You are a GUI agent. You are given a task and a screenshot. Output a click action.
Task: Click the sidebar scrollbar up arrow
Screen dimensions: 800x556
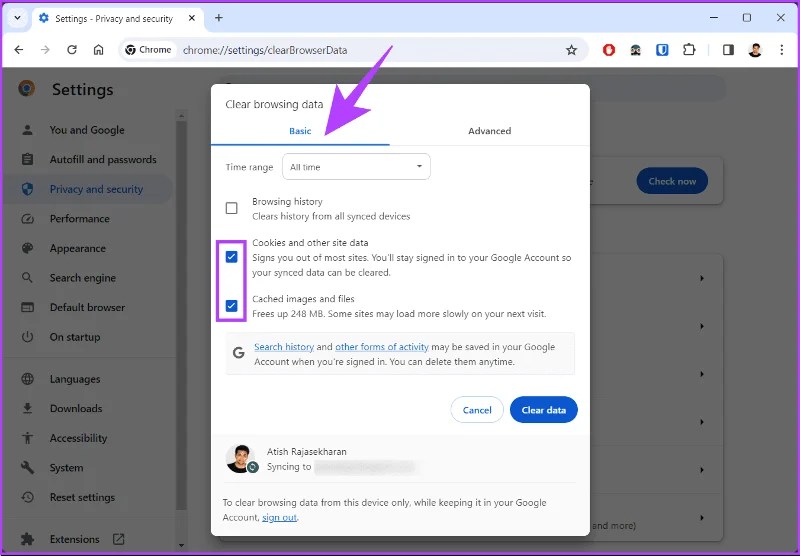pos(181,116)
